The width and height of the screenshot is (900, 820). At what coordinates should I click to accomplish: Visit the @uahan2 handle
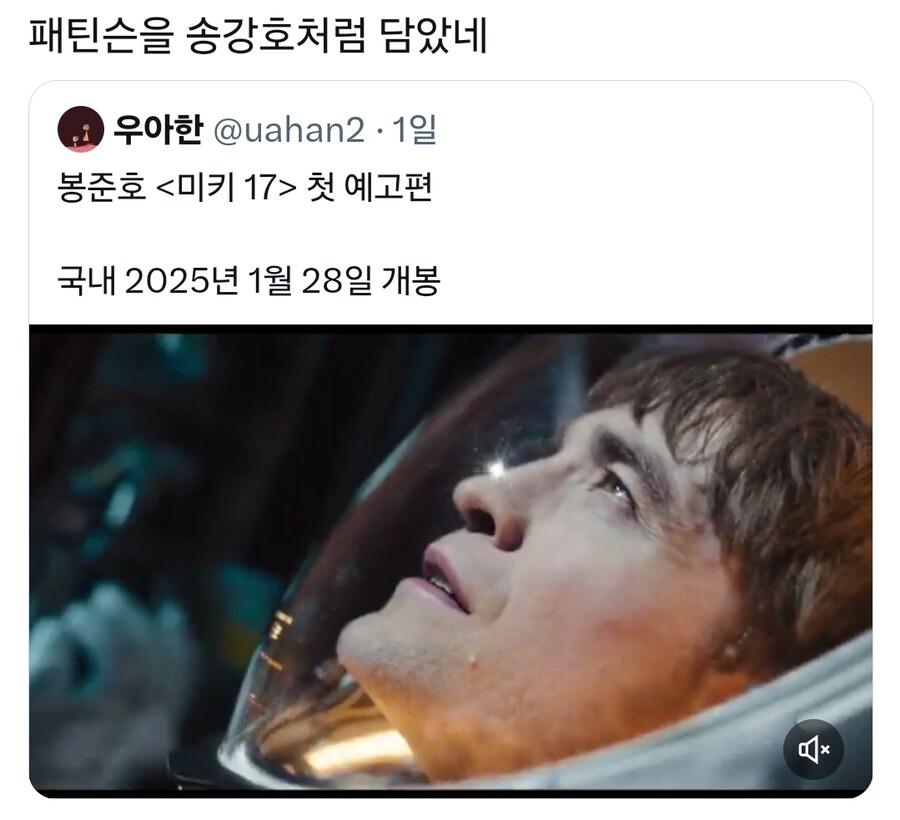click(x=289, y=130)
